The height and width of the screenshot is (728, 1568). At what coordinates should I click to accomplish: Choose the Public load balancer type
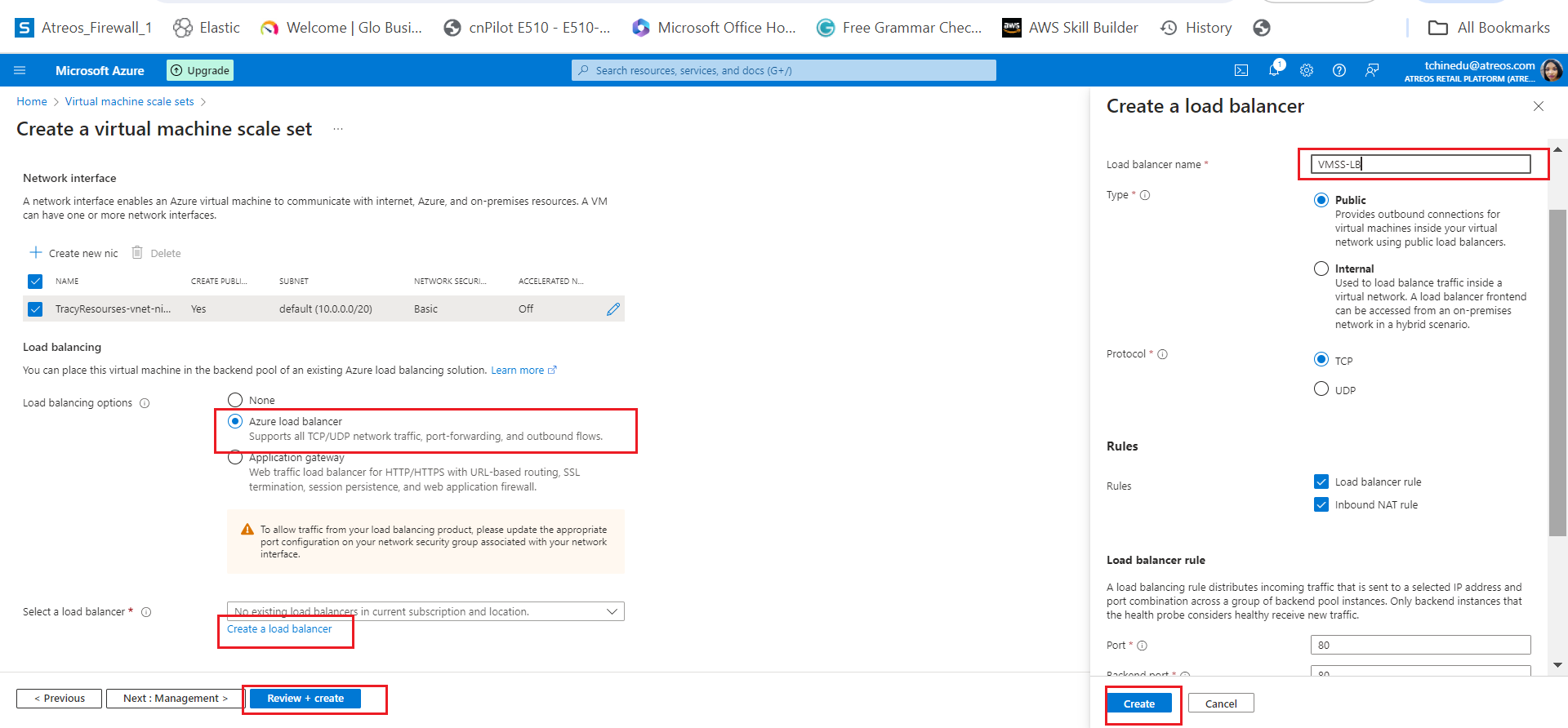coord(1321,200)
